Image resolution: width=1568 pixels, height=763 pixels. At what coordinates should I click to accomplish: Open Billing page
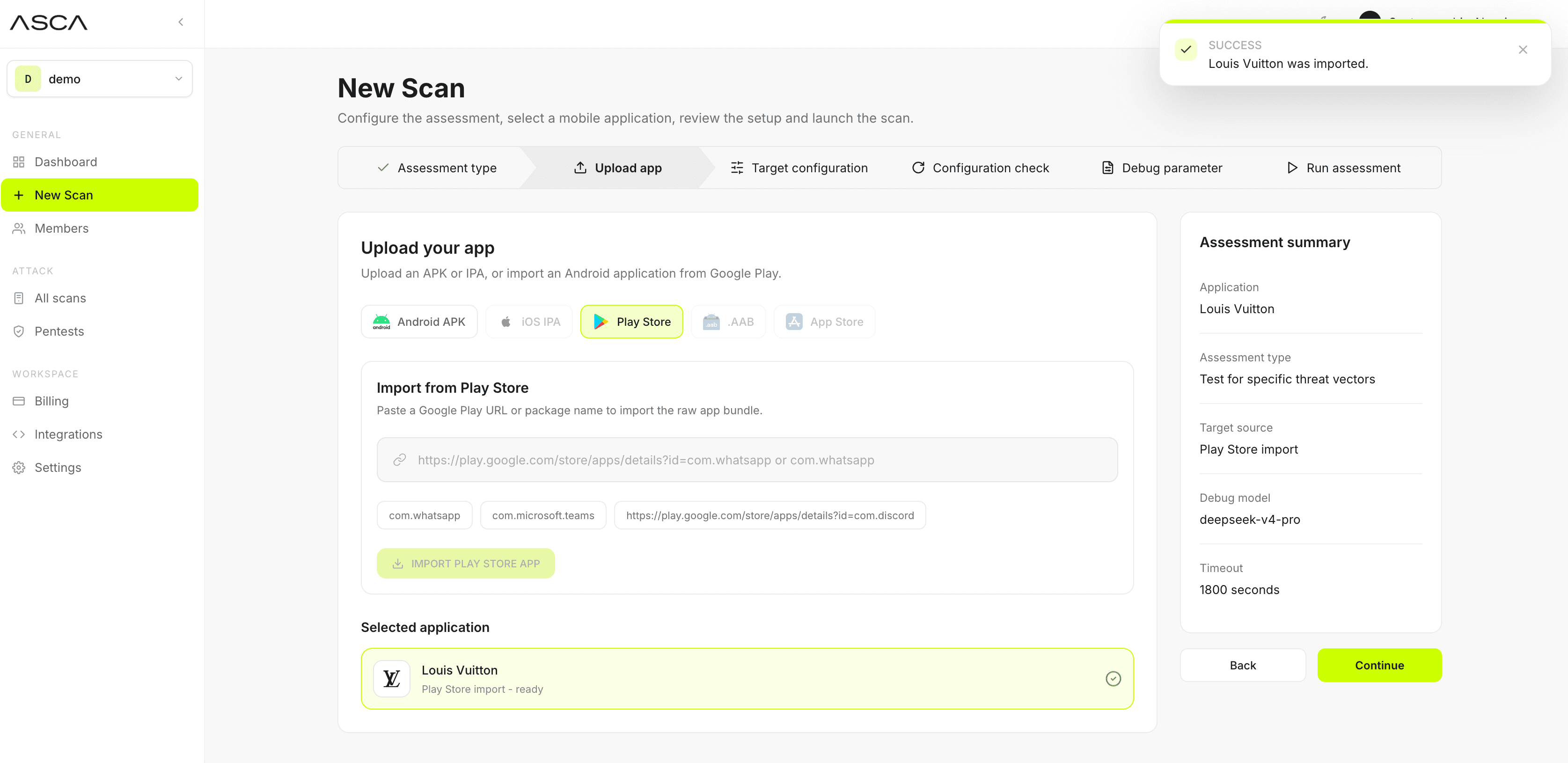[100, 401]
